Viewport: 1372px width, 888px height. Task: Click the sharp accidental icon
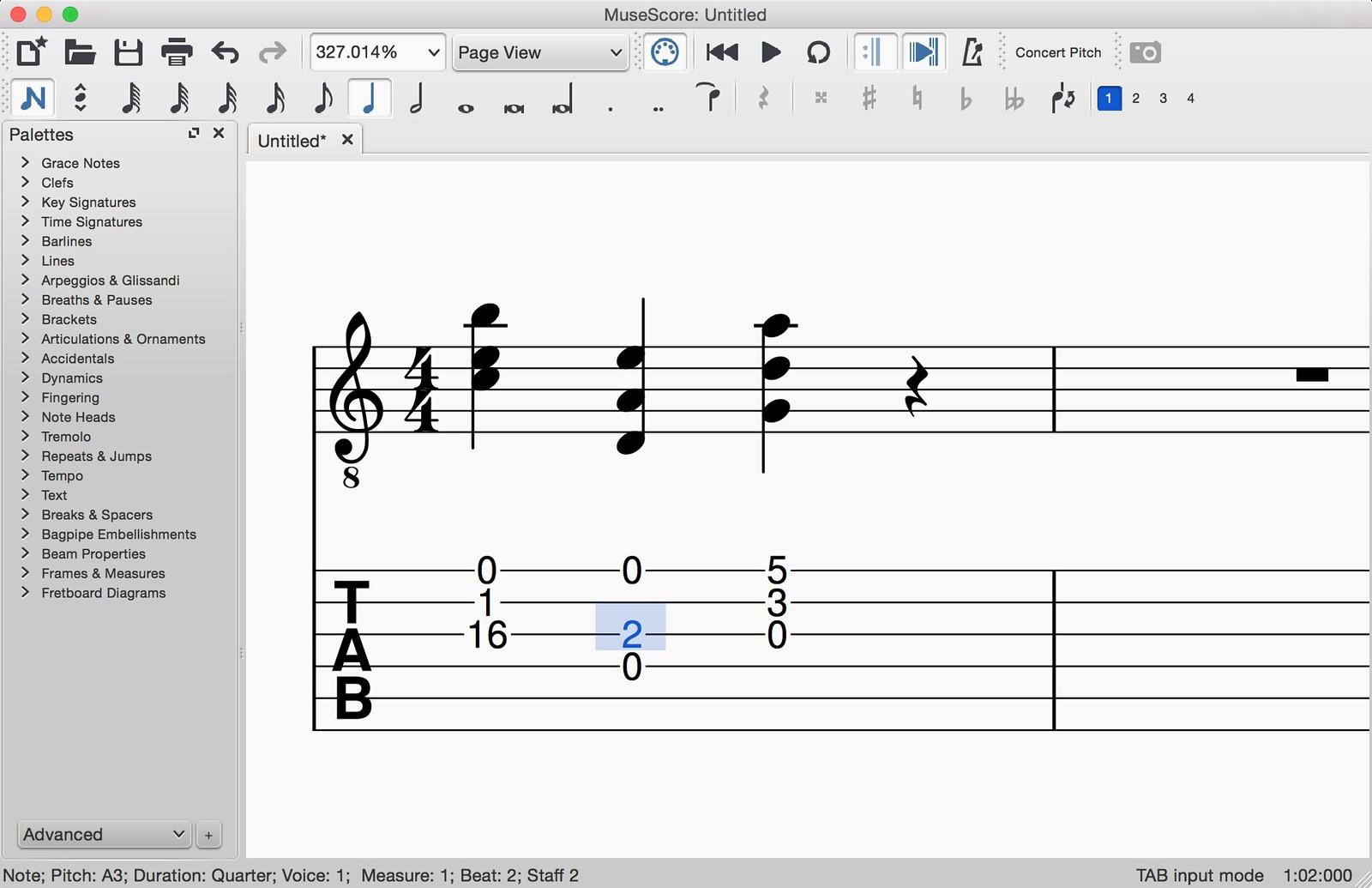pyautogui.click(x=869, y=98)
